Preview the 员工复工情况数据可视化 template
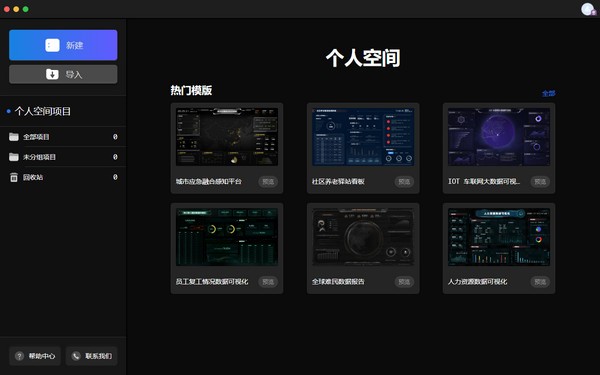This screenshot has height=375, width=600. click(x=268, y=282)
